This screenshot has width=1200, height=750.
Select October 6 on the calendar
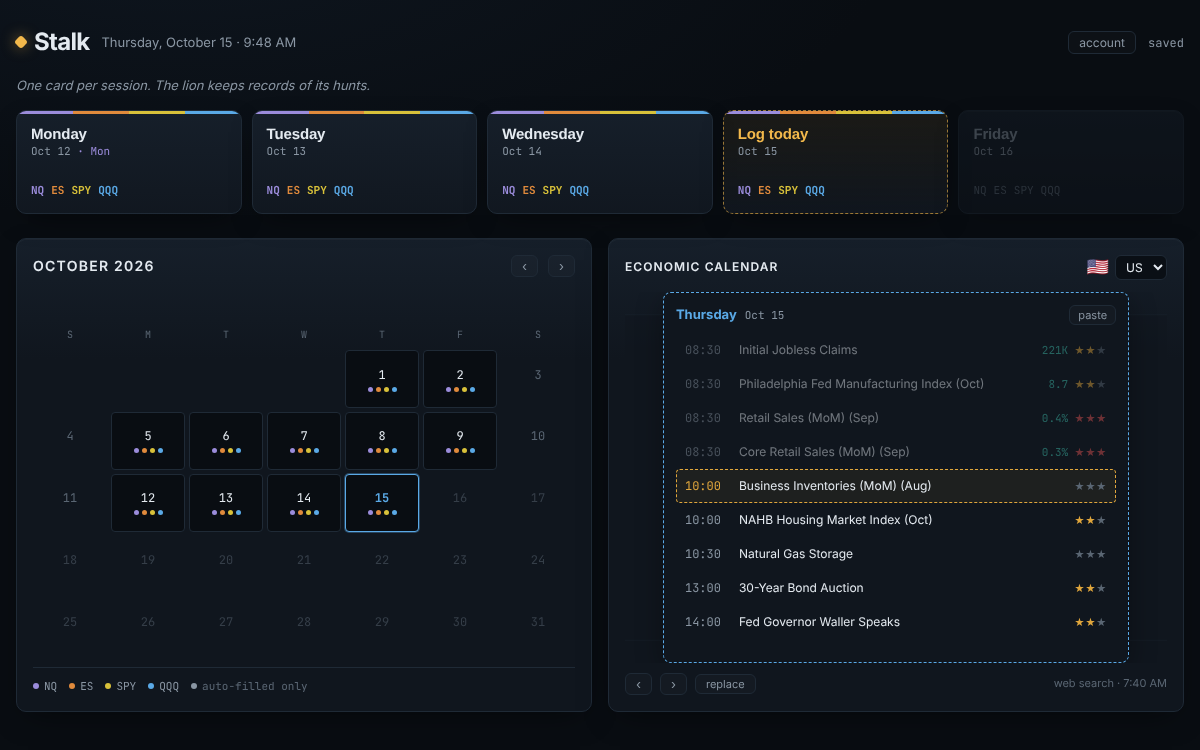[x=226, y=441]
